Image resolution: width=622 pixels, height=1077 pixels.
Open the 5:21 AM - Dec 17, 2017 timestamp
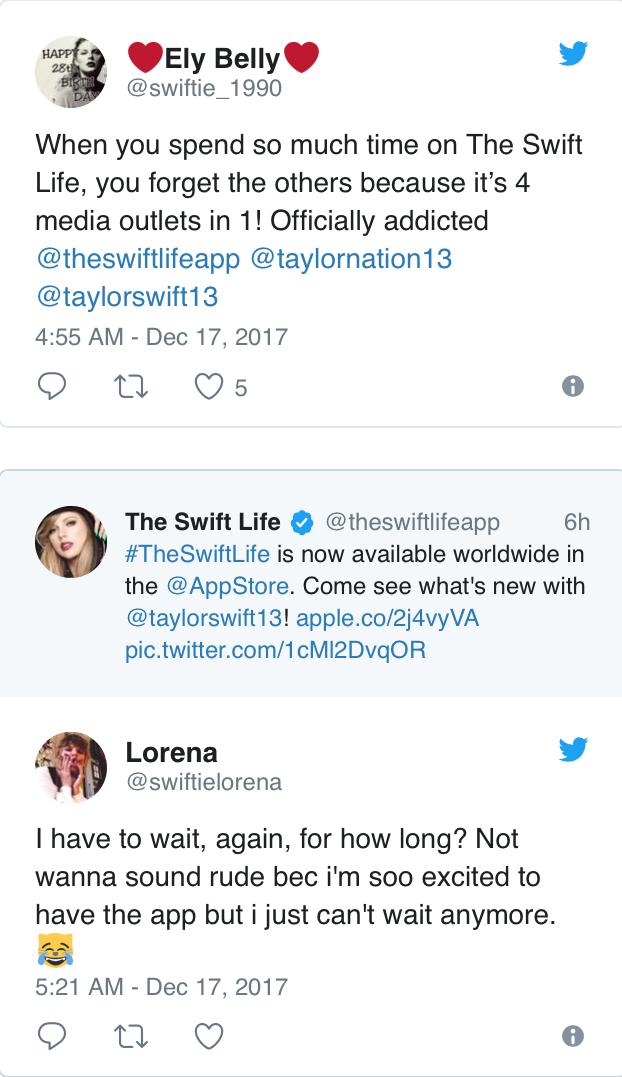pyautogui.click(x=161, y=986)
